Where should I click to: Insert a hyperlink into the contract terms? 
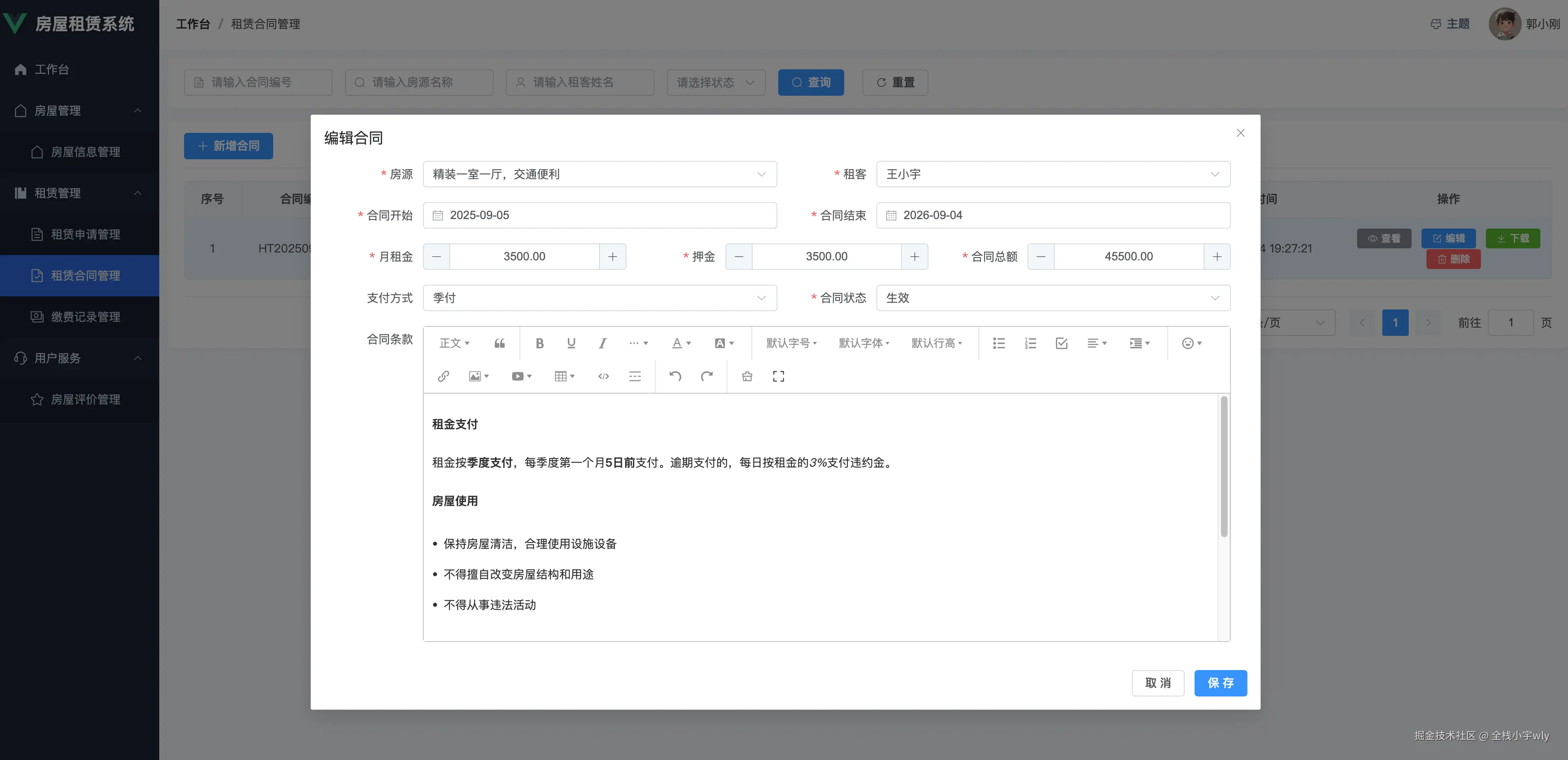click(x=443, y=376)
